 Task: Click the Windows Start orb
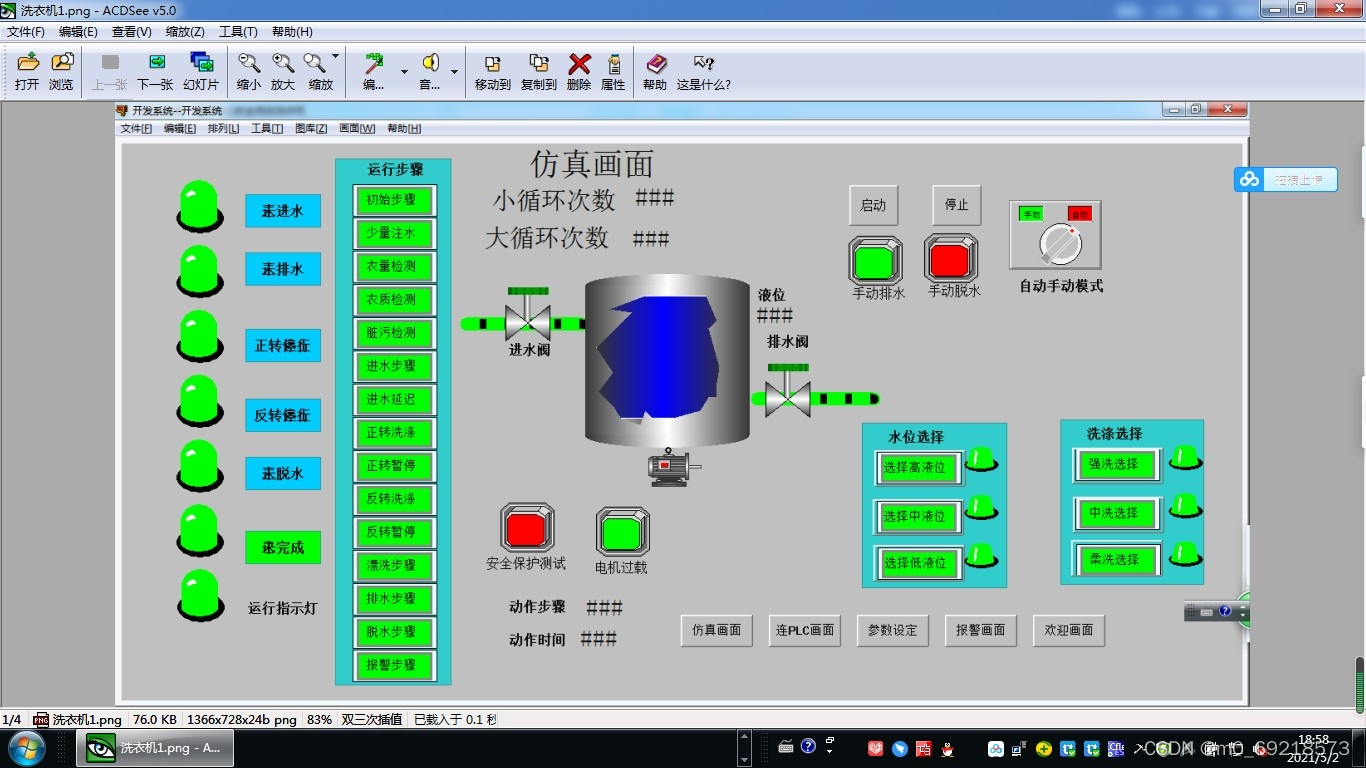click(27, 748)
